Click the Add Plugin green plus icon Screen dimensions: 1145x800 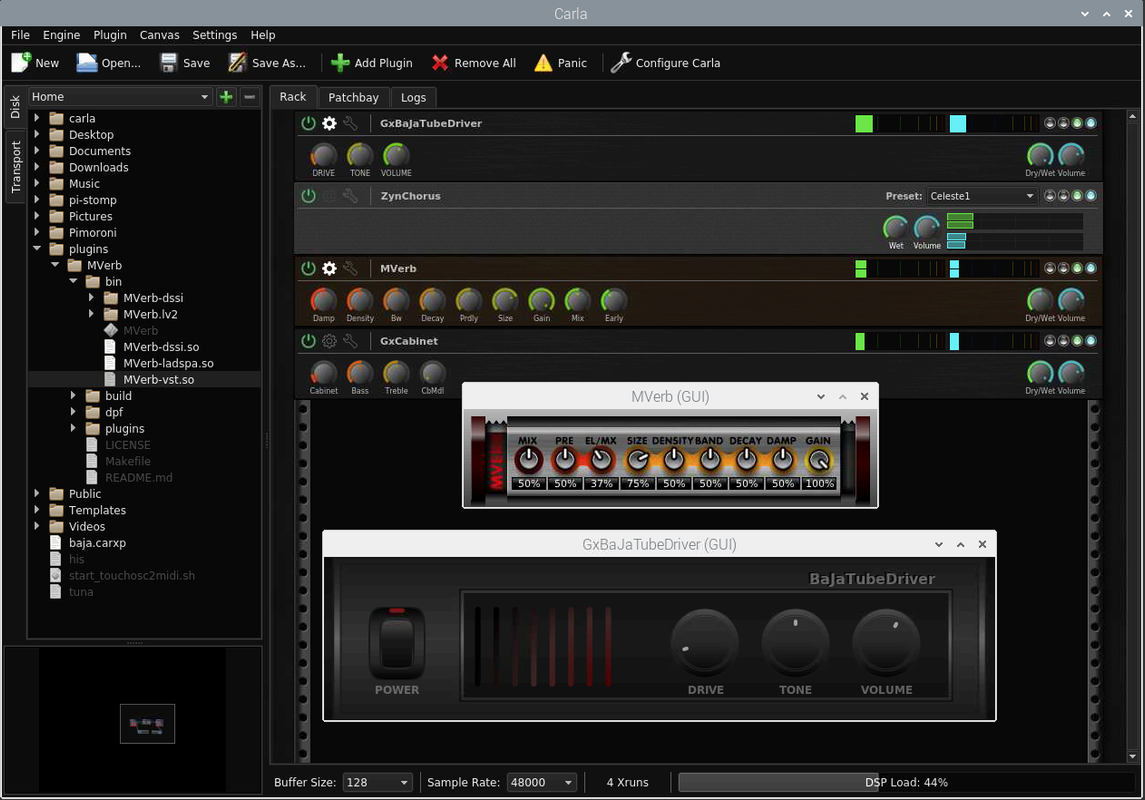tap(340, 63)
